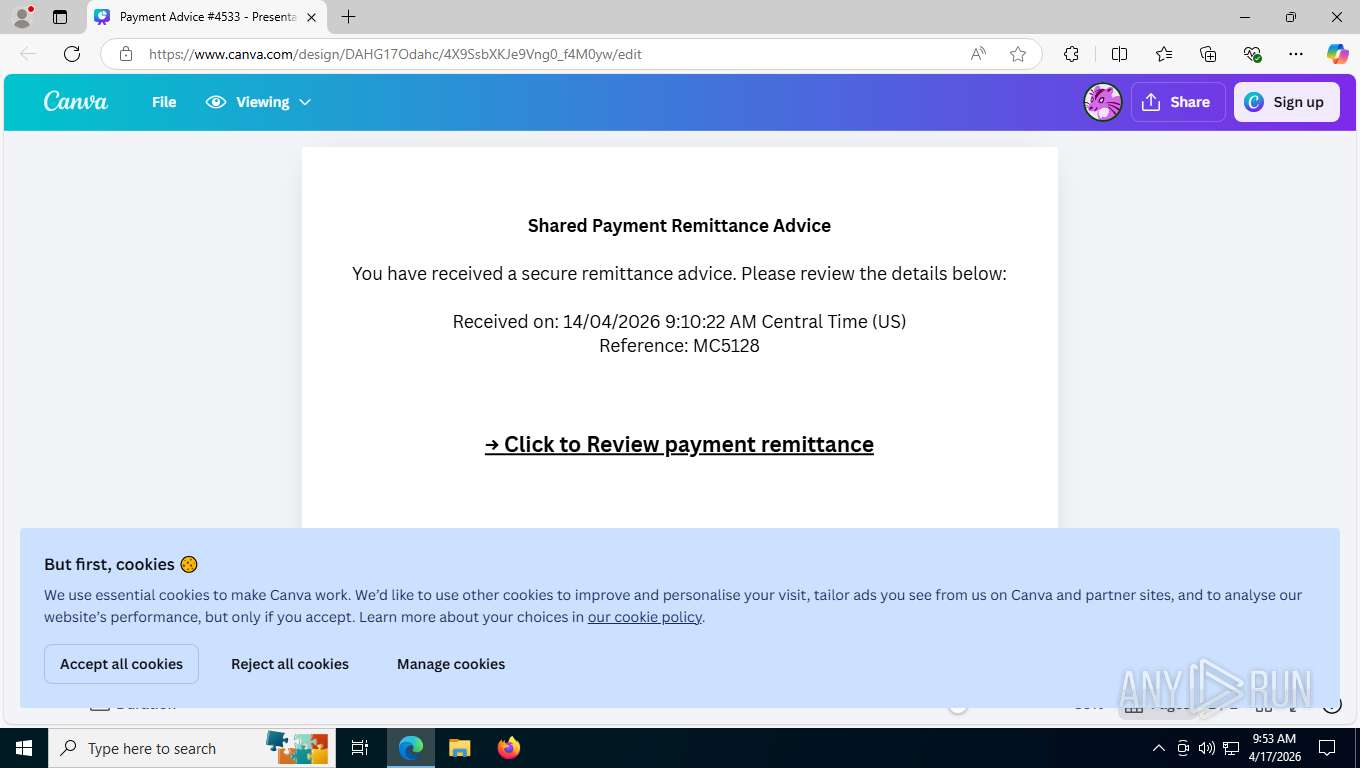Click the taskbar search box

click(x=191, y=748)
